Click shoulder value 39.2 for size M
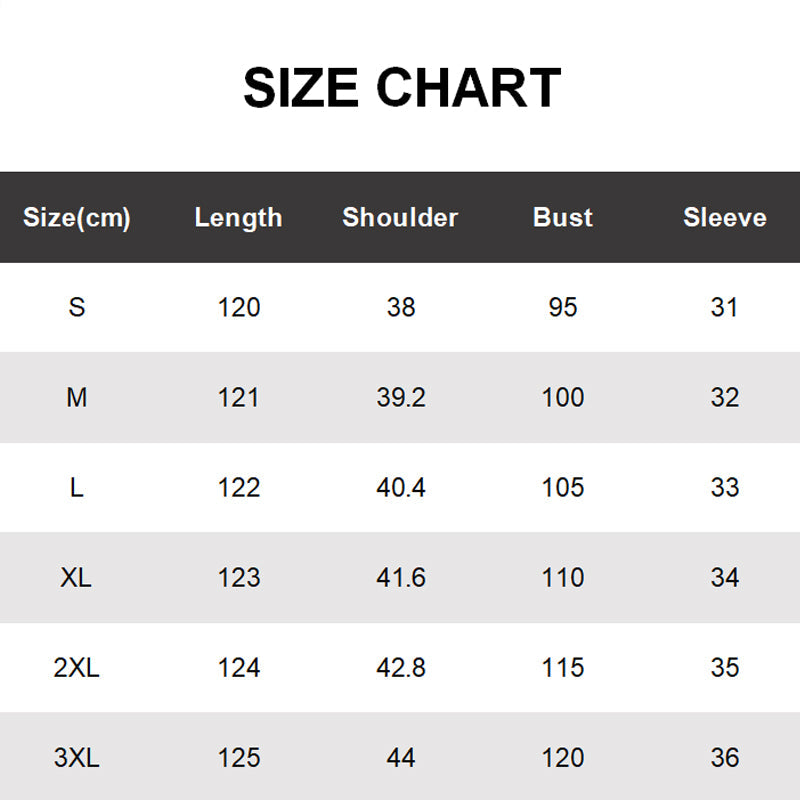This screenshot has width=800, height=800. [x=401, y=397]
